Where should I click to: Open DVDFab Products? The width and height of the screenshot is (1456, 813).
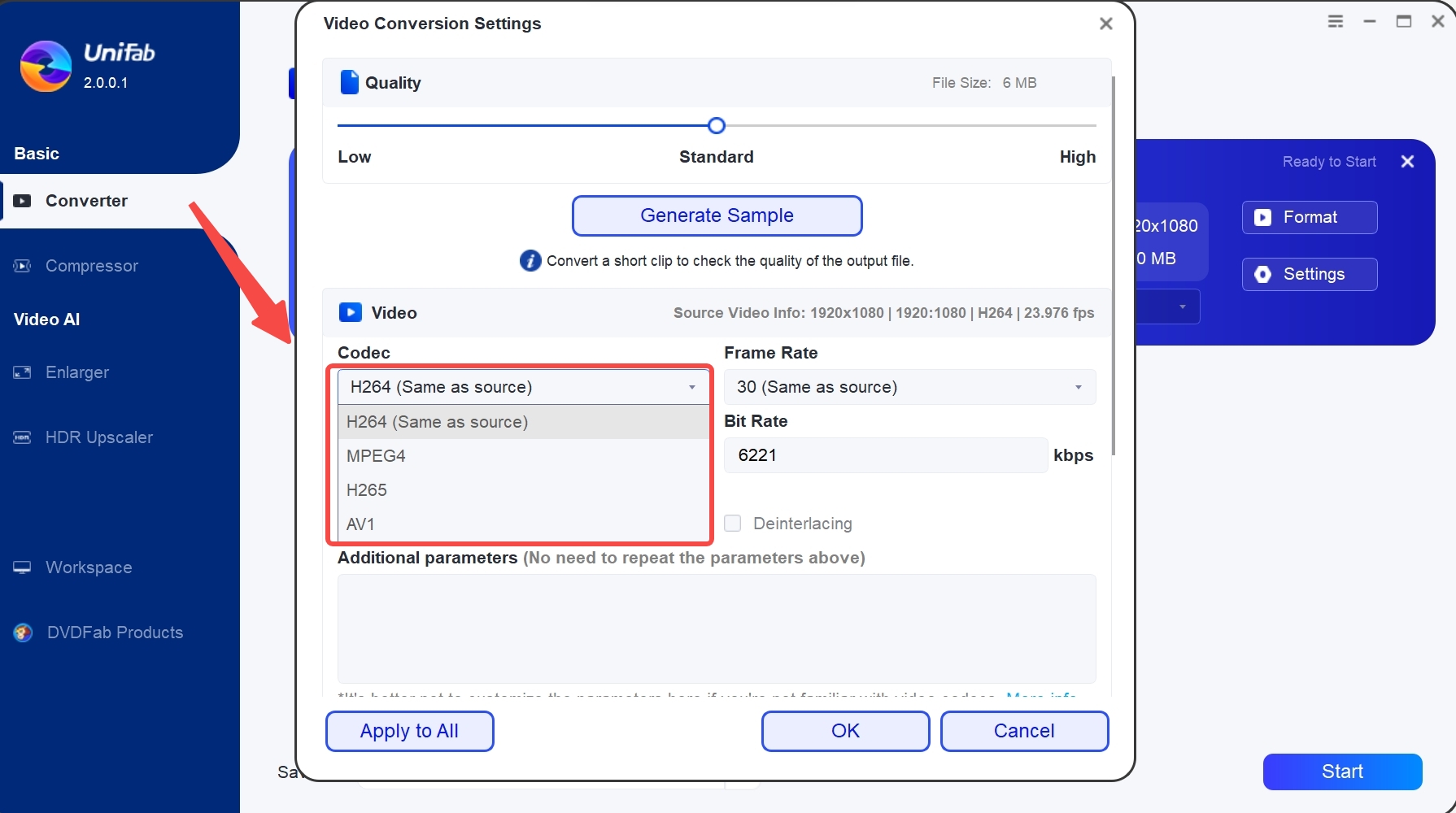pos(114,633)
